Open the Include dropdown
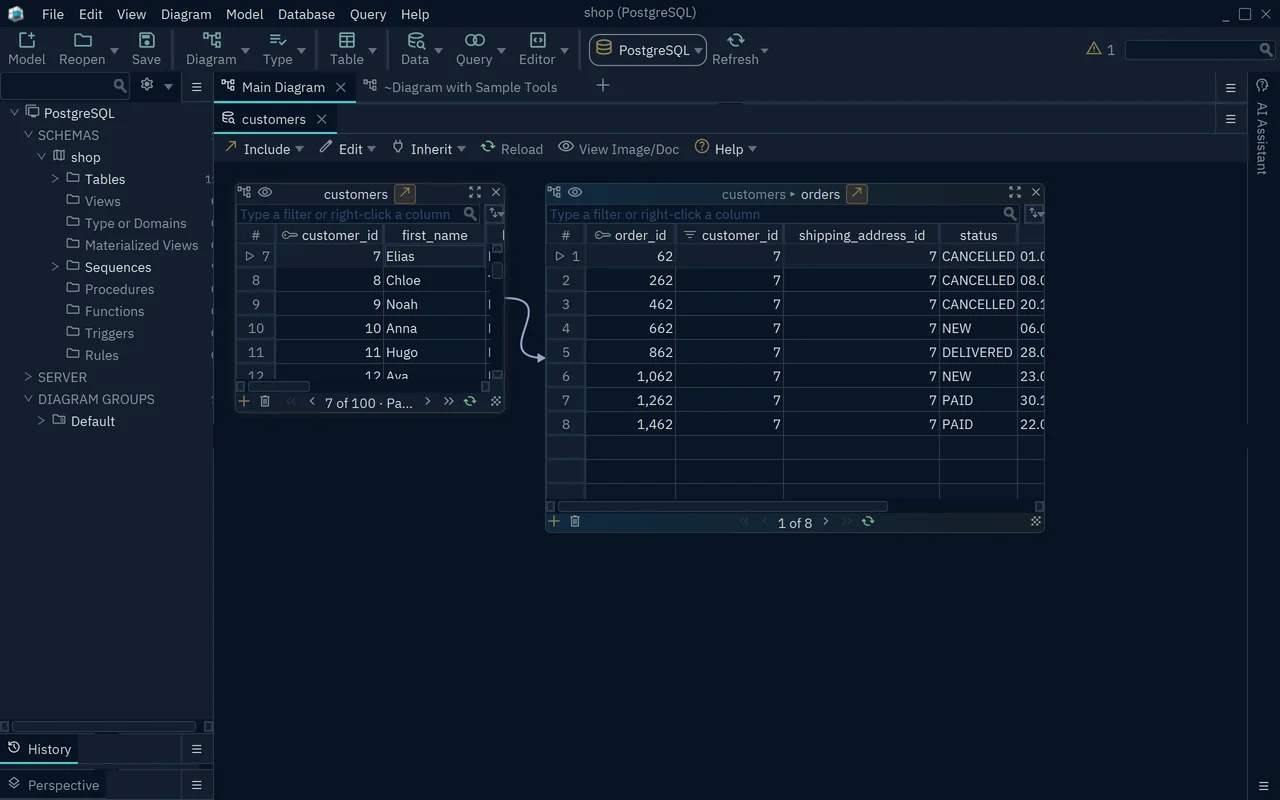This screenshot has width=1280, height=800. (264, 148)
